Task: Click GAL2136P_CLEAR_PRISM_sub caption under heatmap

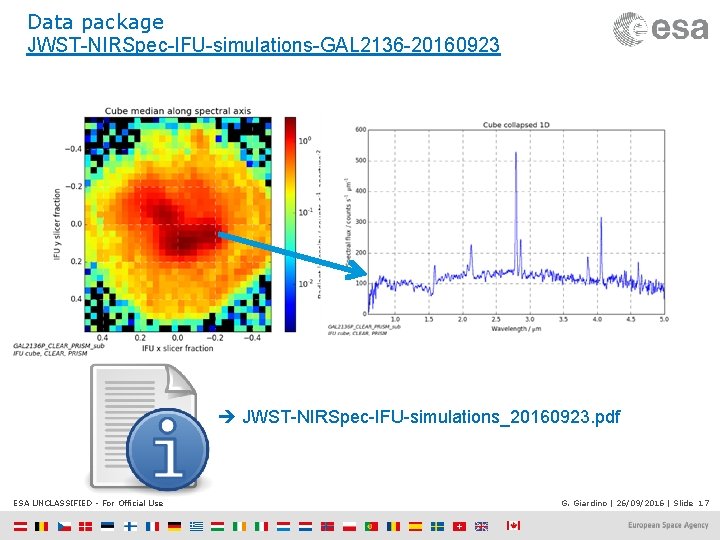Action: 59,346
